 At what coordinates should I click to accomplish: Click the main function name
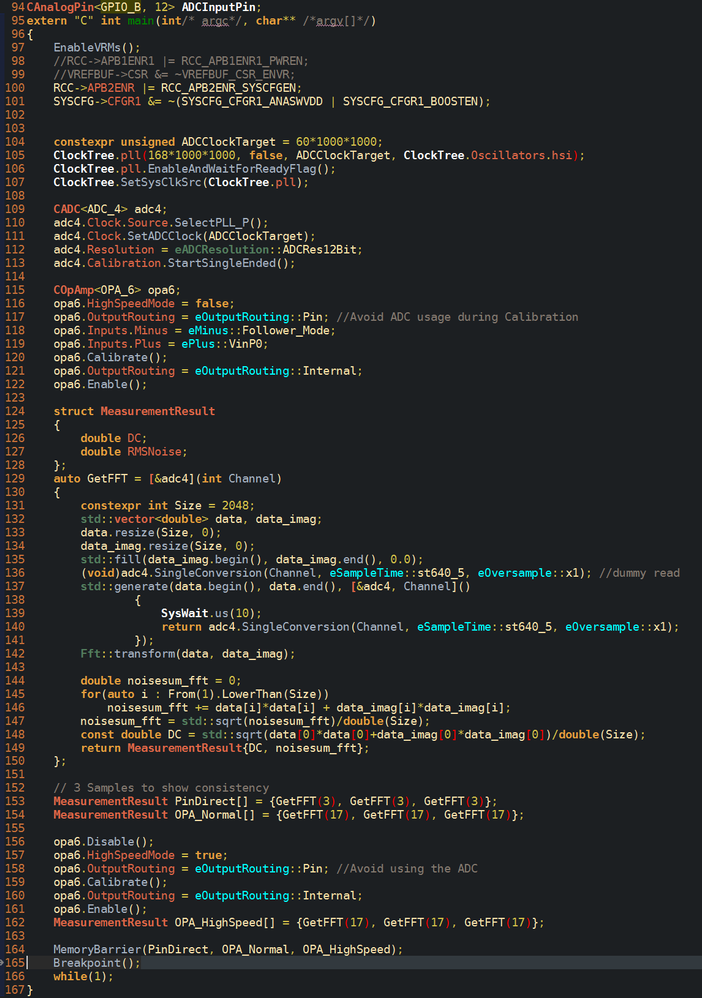[141, 20]
